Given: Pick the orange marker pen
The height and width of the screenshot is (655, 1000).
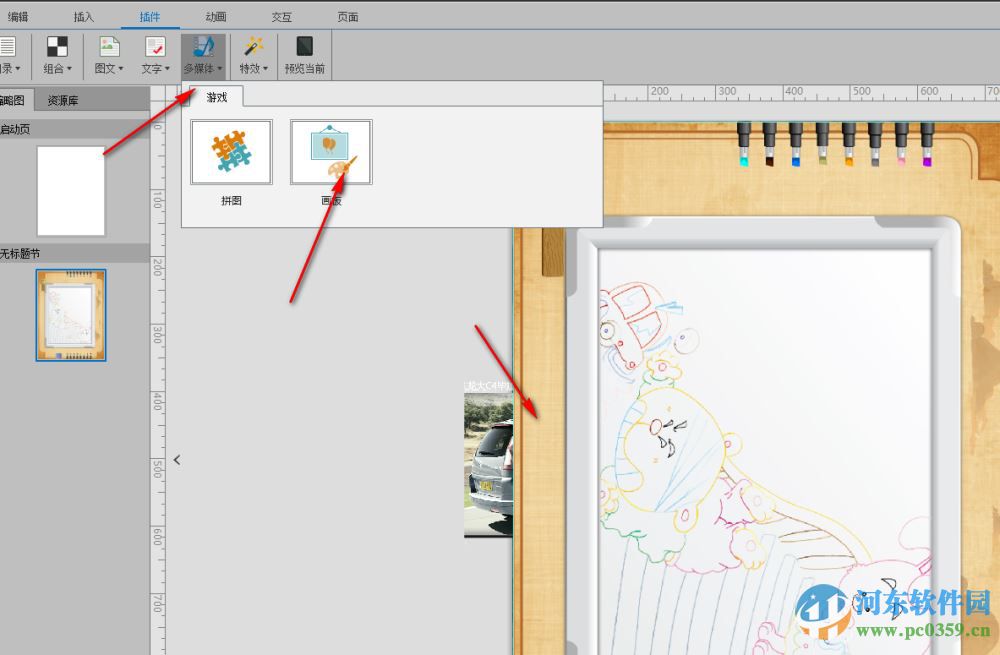Looking at the screenshot, I should point(849,145).
